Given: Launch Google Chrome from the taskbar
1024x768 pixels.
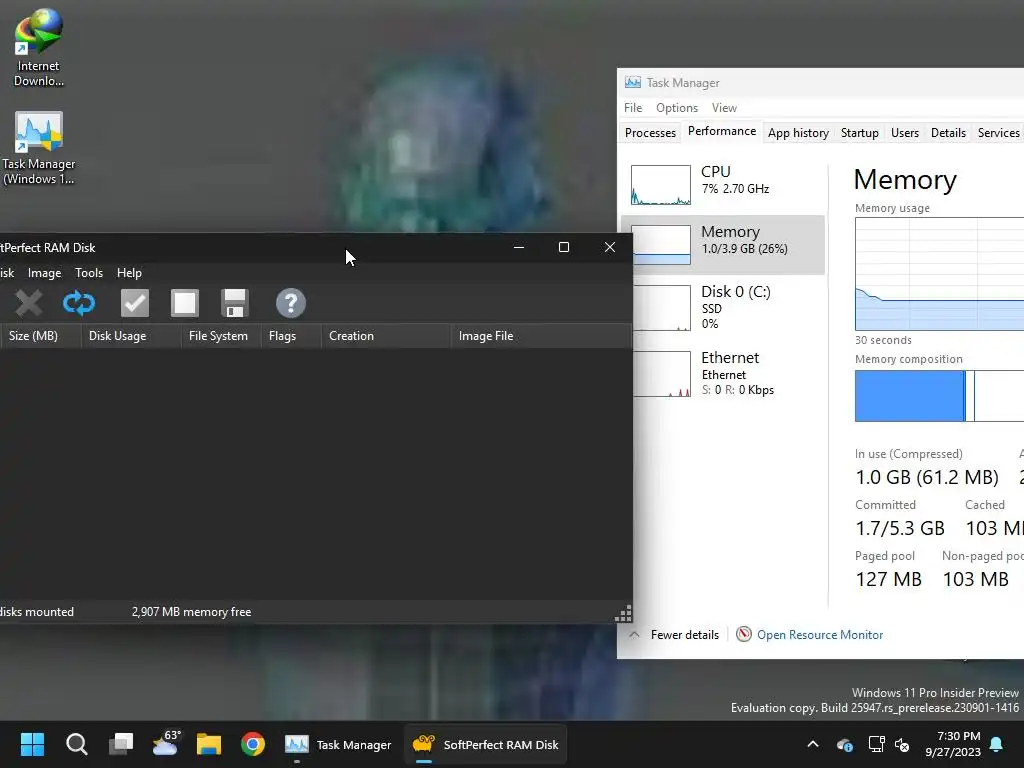Looking at the screenshot, I should tap(253, 744).
